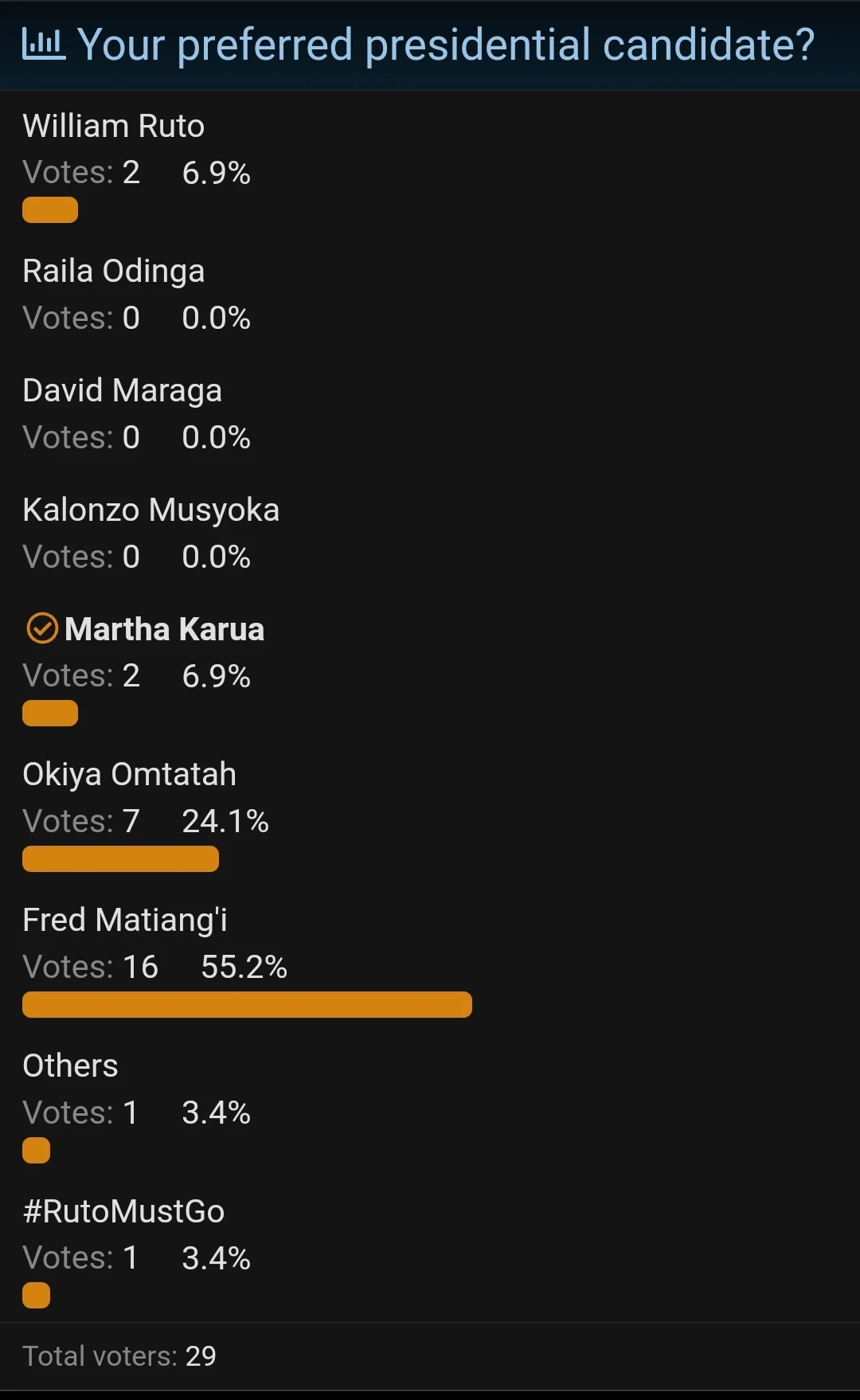
Task: Click #RutoMustGo's small orange bar
Action: tap(37, 1296)
